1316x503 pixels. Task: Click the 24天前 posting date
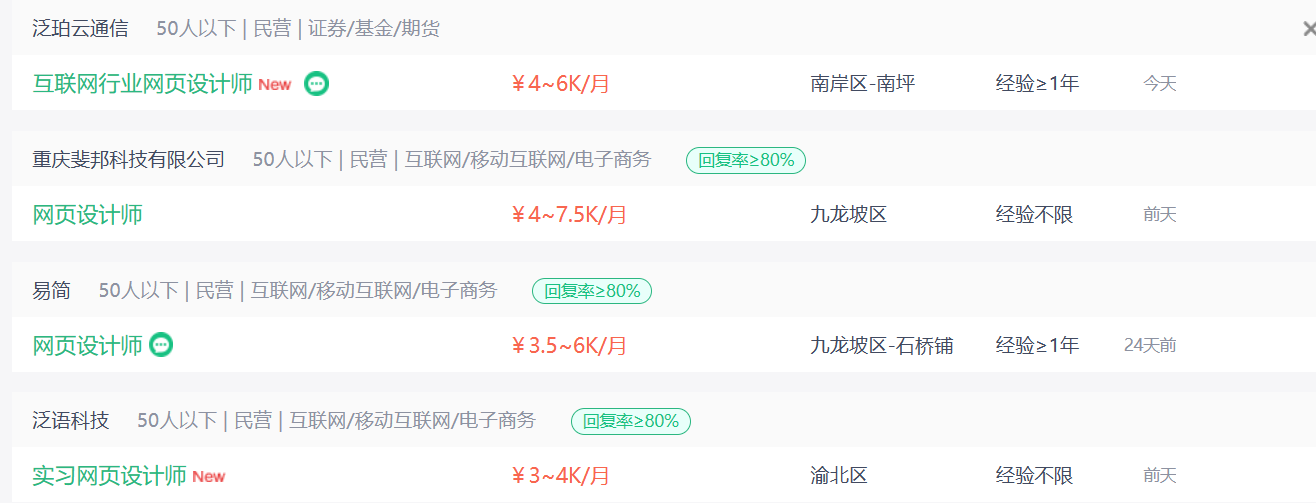[1150, 346]
